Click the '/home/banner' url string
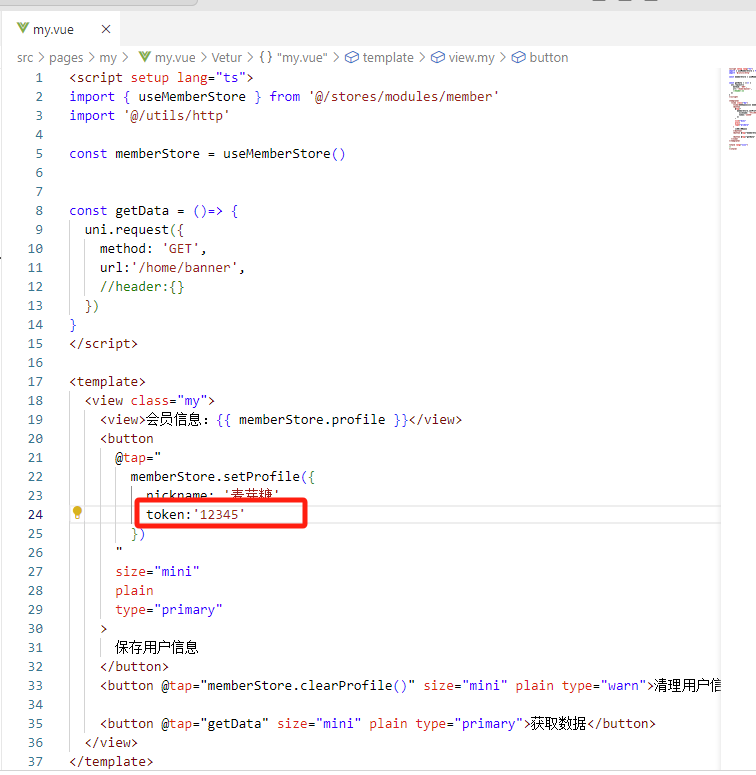The width and height of the screenshot is (756, 775). coord(184,268)
